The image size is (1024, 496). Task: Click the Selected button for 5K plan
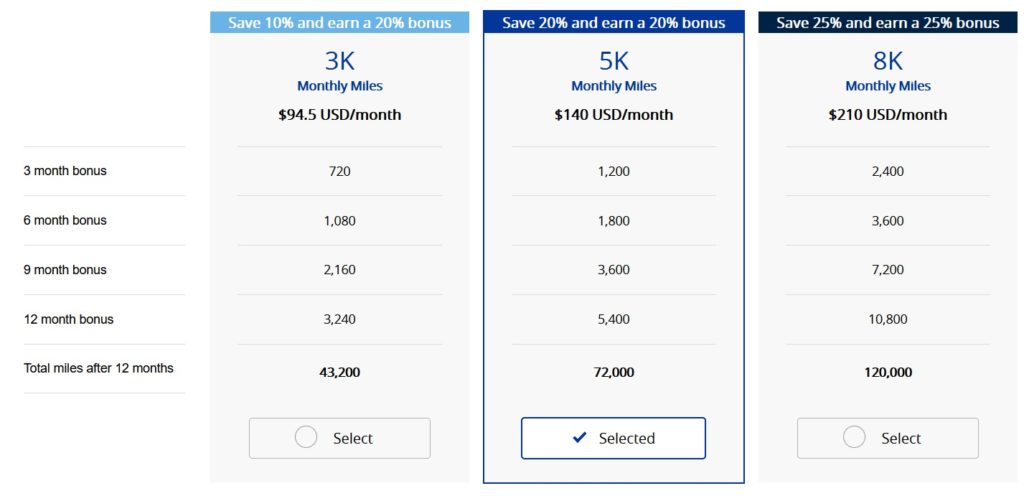click(613, 438)
